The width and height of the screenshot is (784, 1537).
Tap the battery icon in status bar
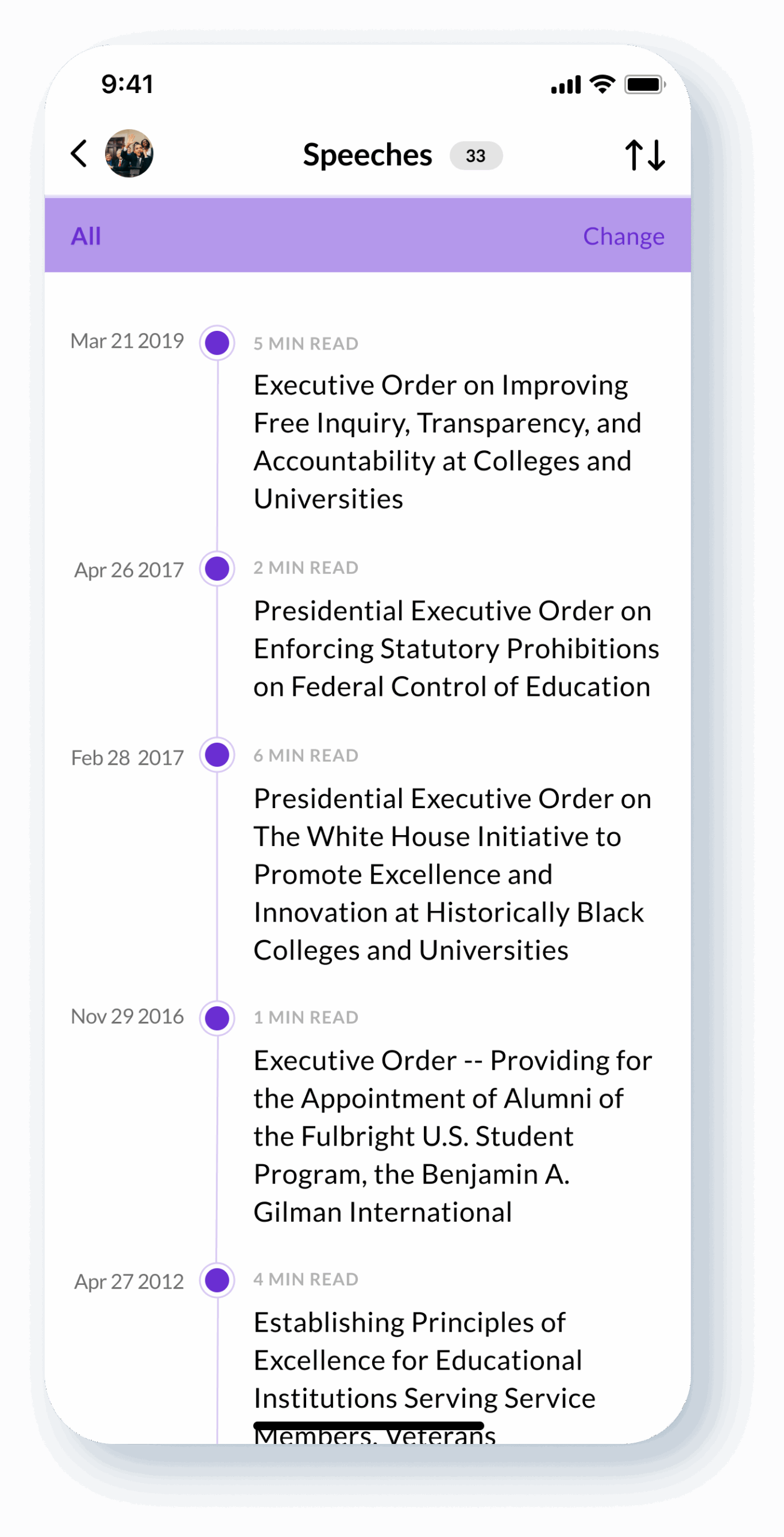pos(644,85)
